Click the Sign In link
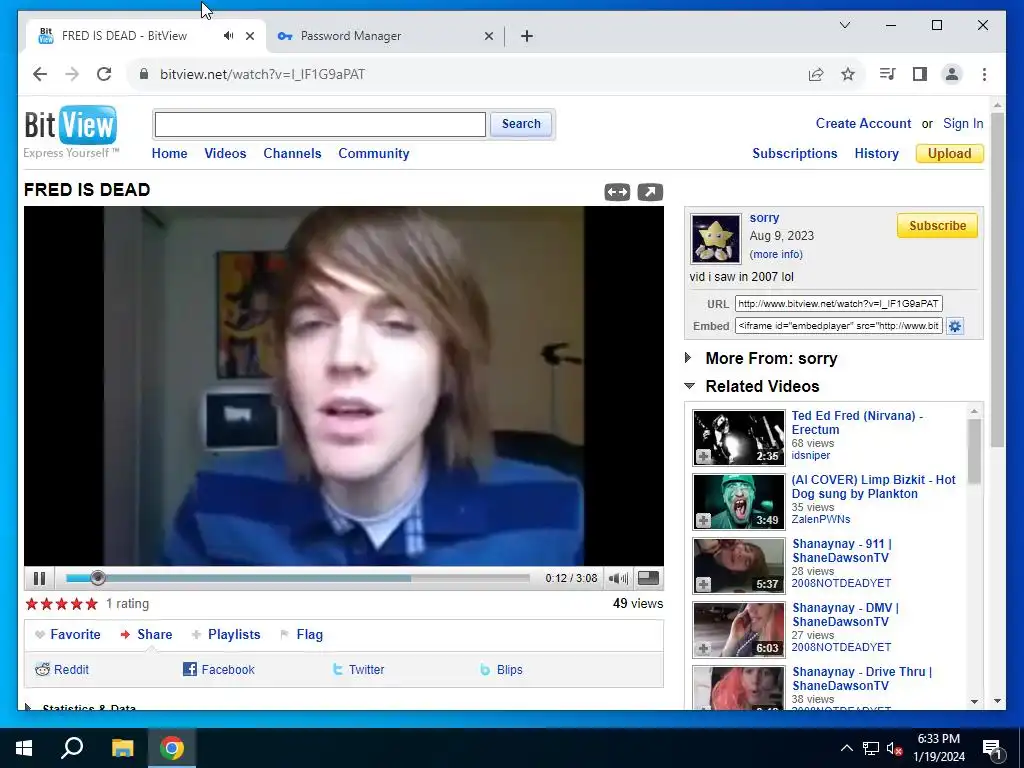The height and width of the screenshot is (768, 1024). click(963, 123)
